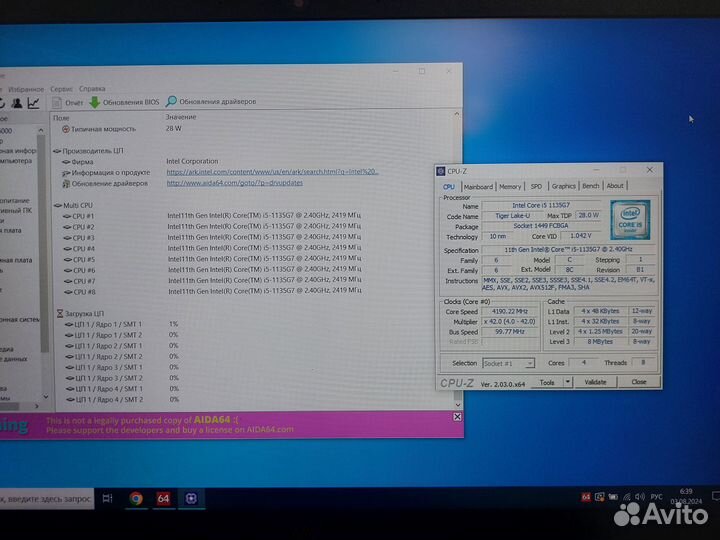Viewport: 720px width, 540px height.
Task: Close the pink AIDA64 license warning banner
Action: [x=457, y=417]
